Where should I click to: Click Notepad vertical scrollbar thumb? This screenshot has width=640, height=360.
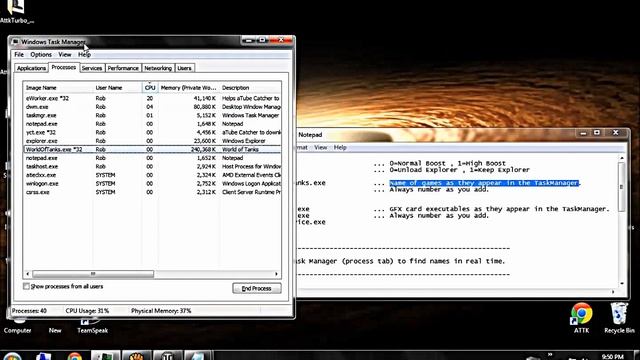point(622,187)
